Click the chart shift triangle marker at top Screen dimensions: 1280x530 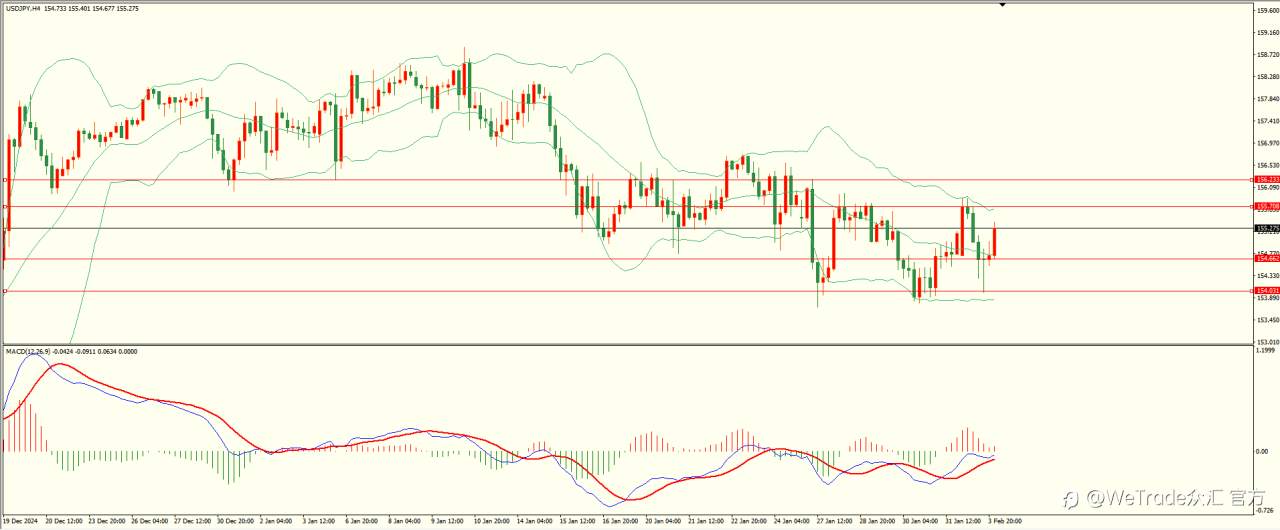(1001, 5)
